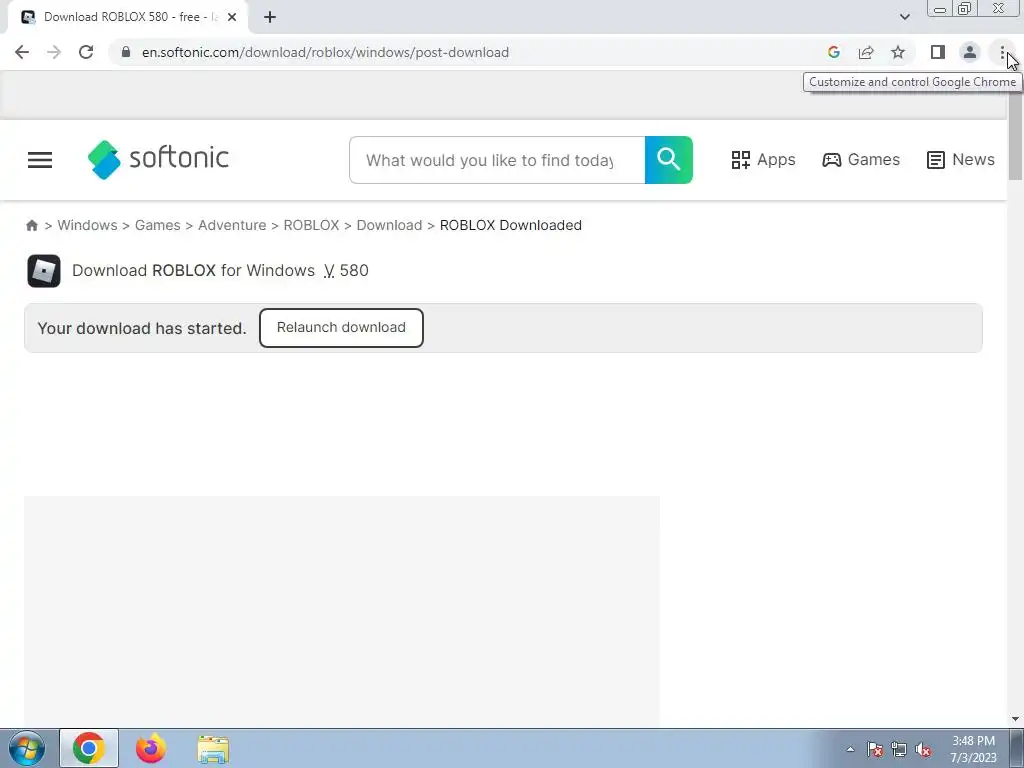The image size is (1024, 768).
Task: Show hidden system tray icons
Action: click(x=850, y=749)
